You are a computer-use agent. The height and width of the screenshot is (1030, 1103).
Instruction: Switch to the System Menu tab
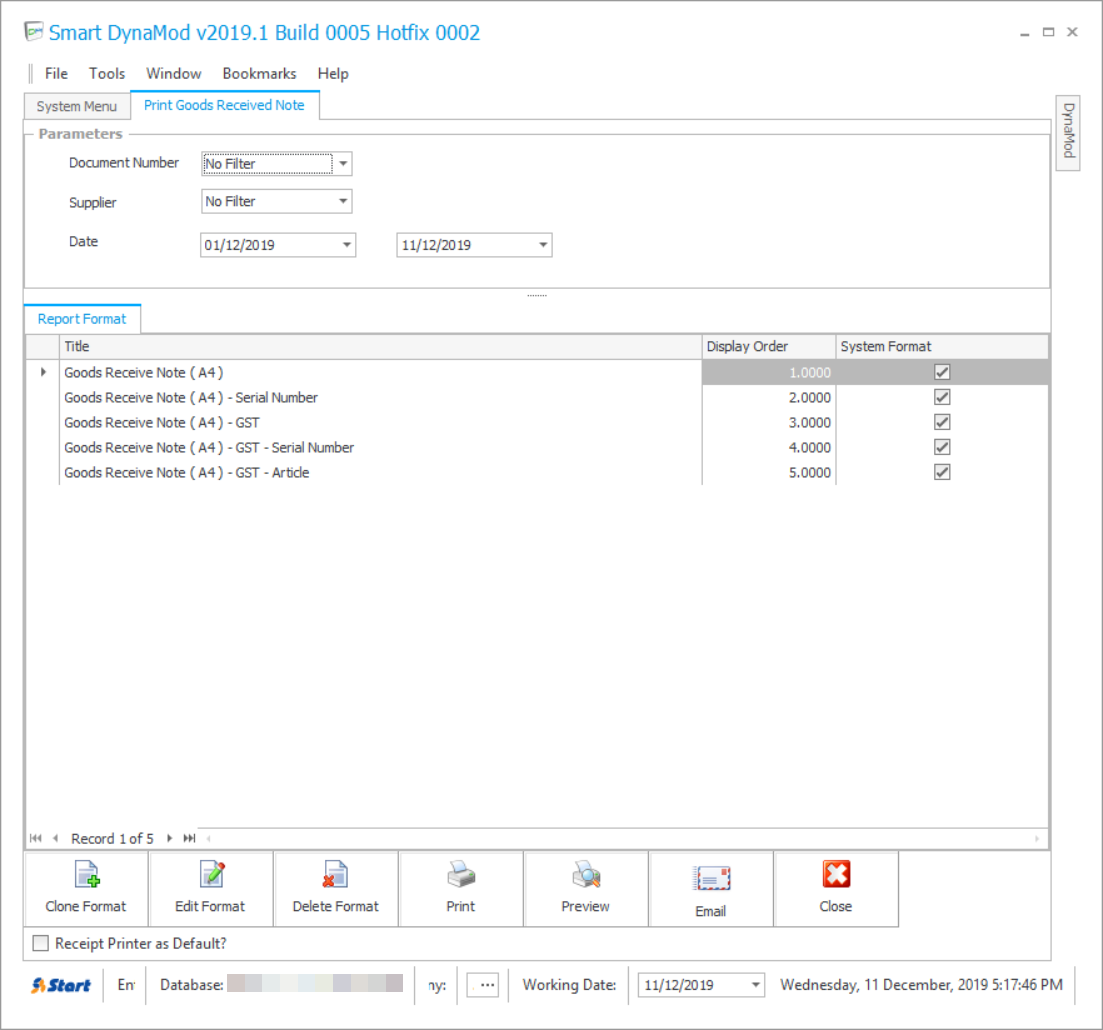coord(77,106)
